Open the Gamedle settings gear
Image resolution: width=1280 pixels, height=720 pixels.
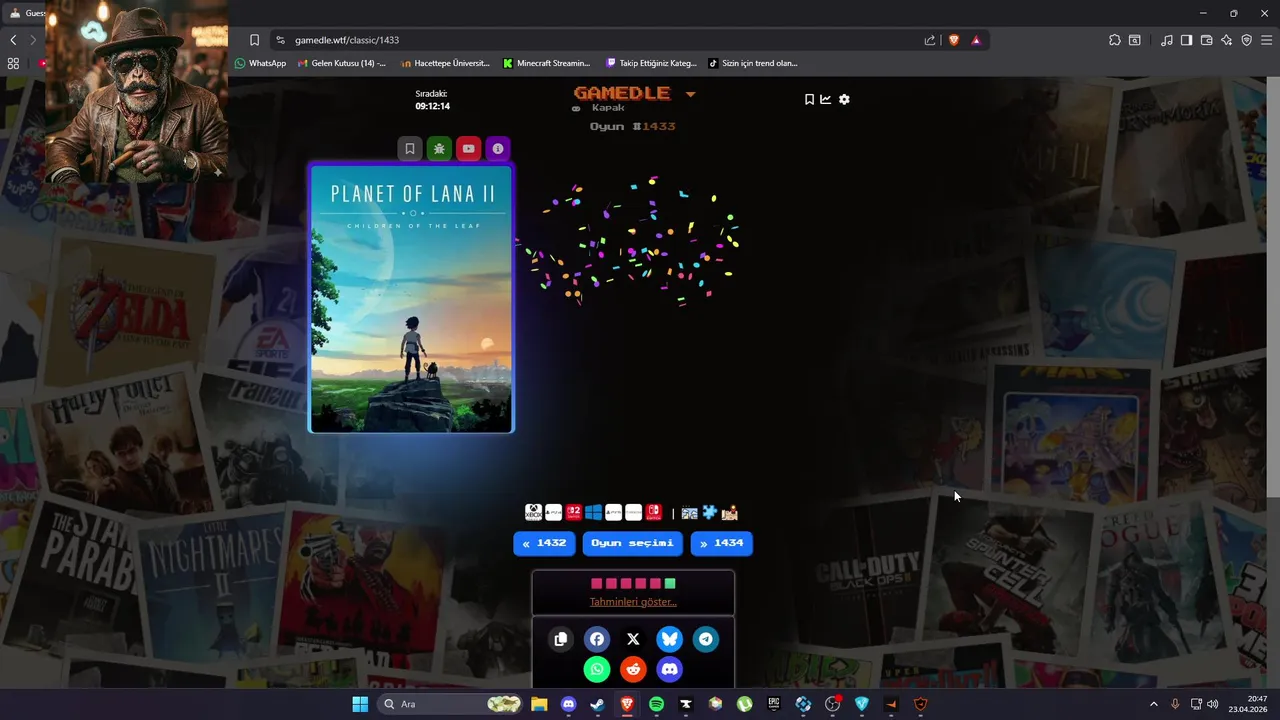pos(844,99)
